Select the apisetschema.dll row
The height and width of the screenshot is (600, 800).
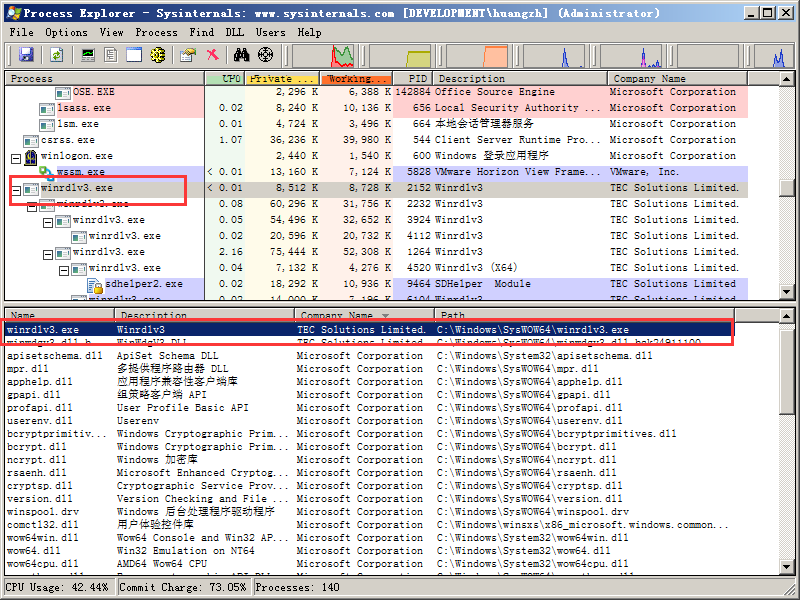click(x=370, y=356)
